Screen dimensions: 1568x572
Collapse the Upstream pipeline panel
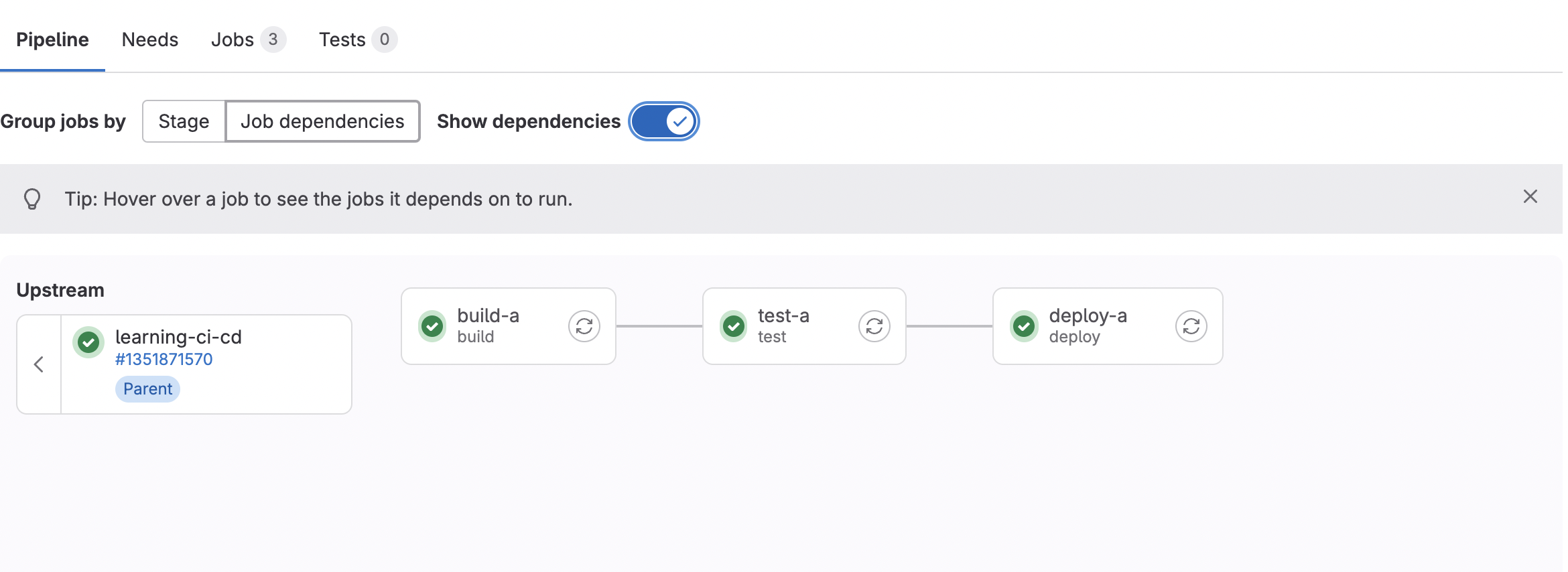point(38,364)
